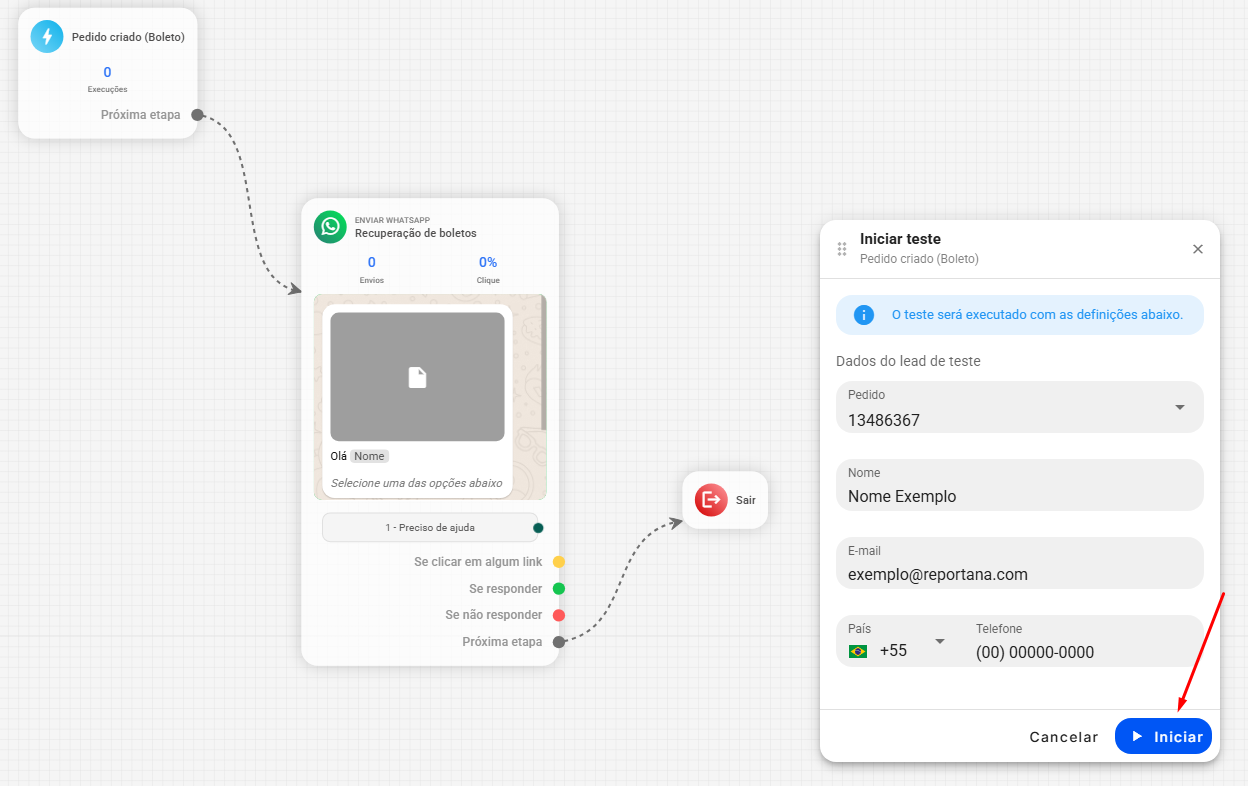Click the '1 - Preciso de ajuda' option button
Image resolution: width=1248 pixels, height=786 pixels.
pyautogui.click(x=430, y=527)
